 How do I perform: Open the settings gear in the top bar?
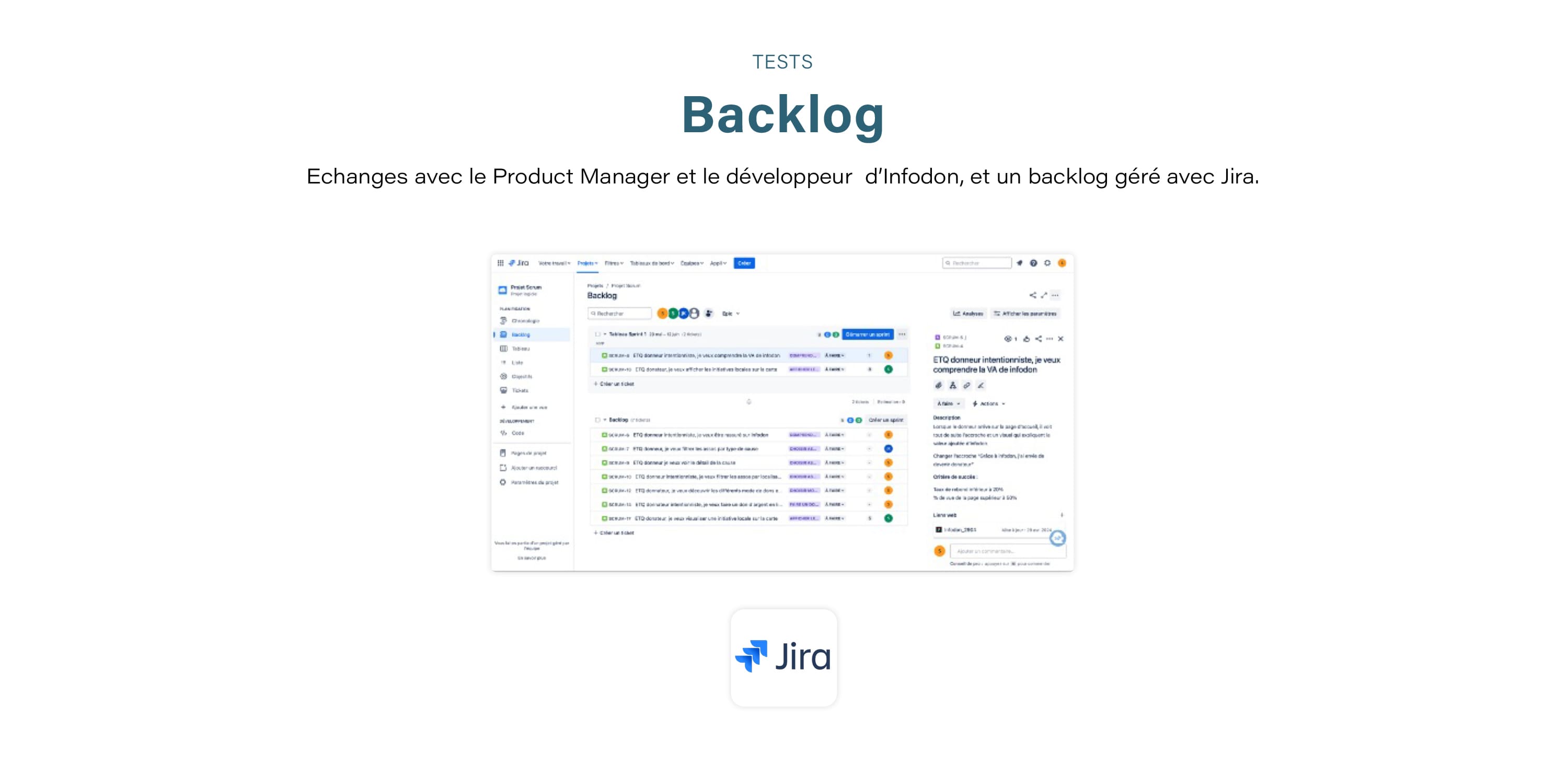[x=1047, y=263]
